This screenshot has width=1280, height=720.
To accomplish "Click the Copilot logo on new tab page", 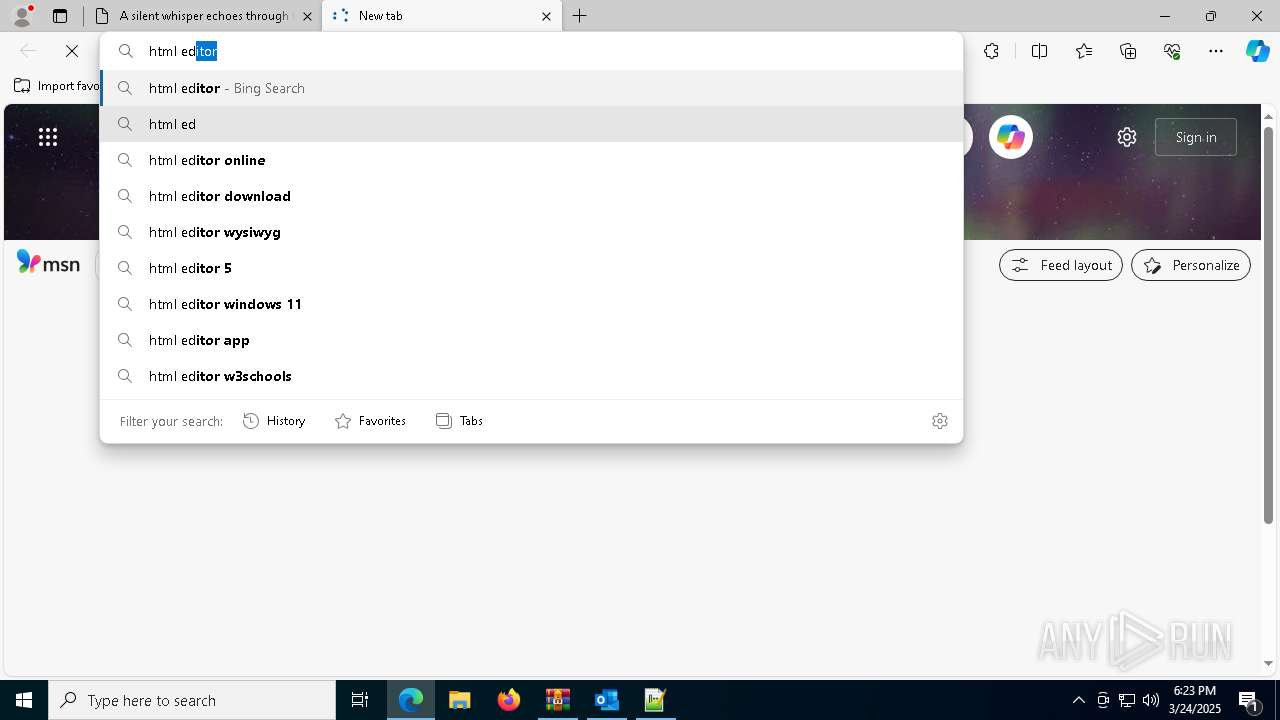I will tap(1011, 137).
